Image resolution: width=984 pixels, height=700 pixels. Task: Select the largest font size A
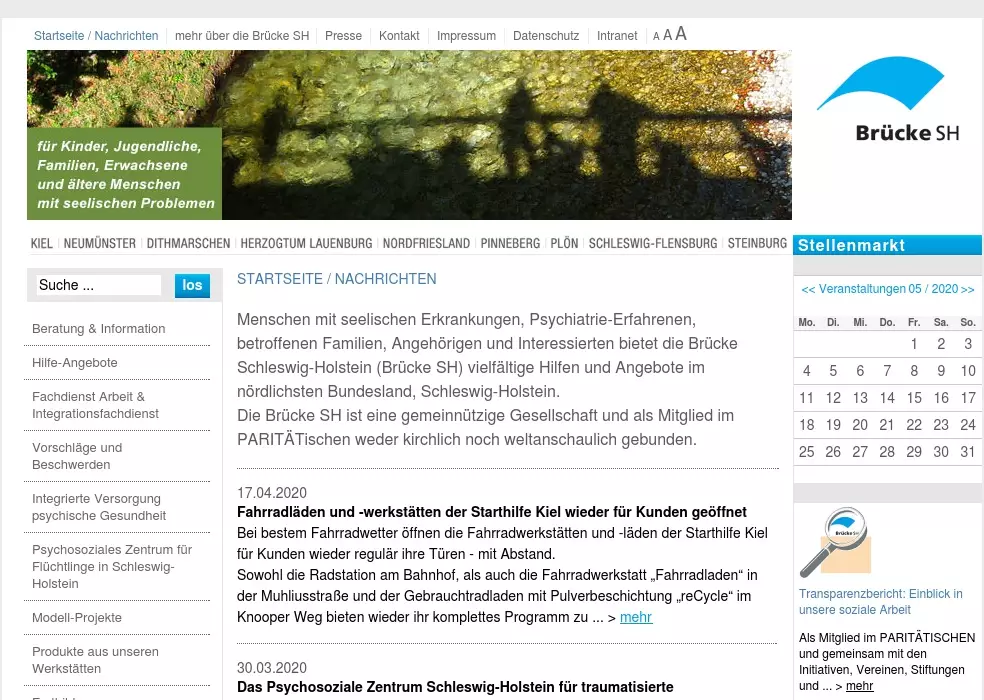681,34
